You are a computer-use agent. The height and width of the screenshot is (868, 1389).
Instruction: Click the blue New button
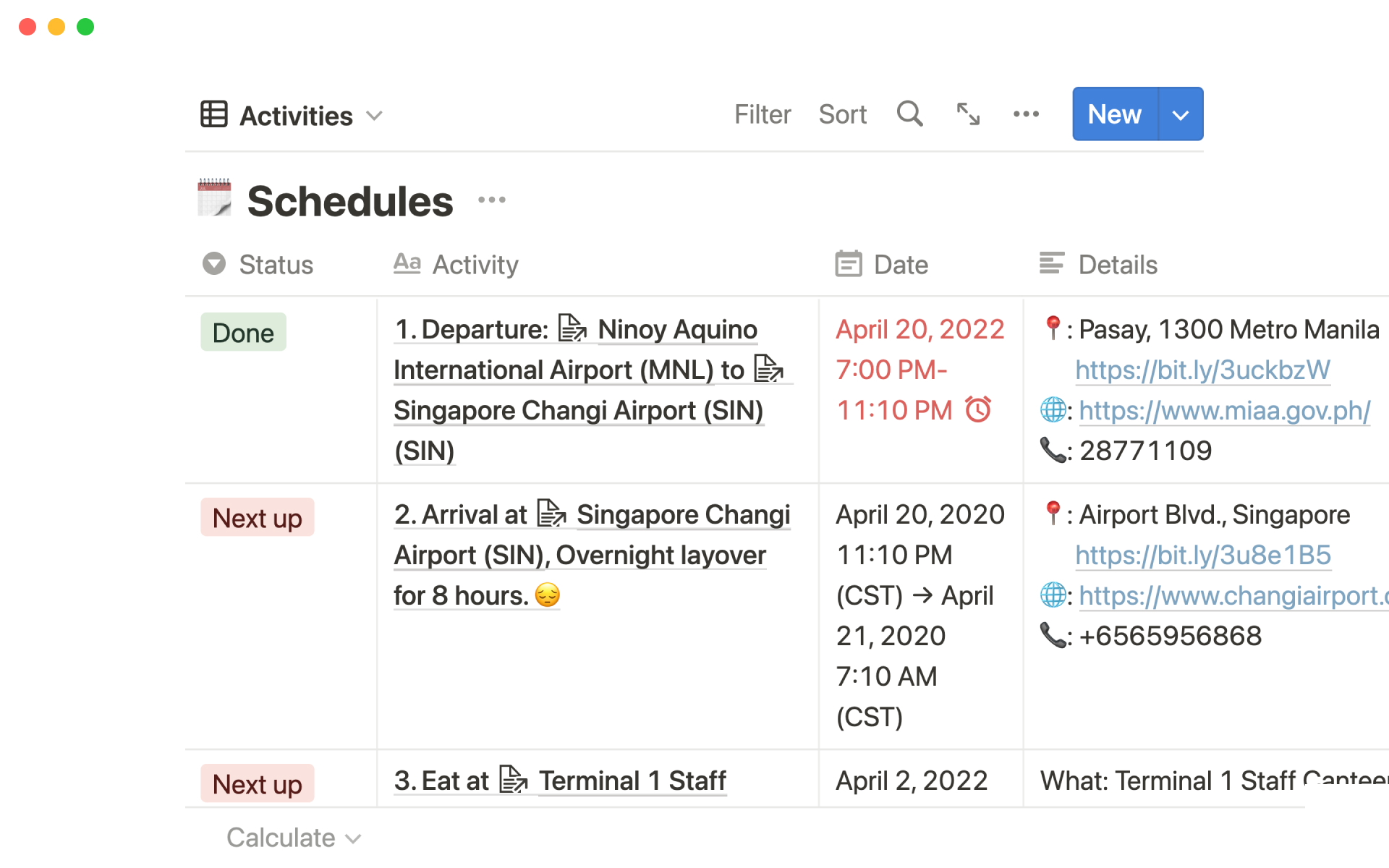point(1114,114)
